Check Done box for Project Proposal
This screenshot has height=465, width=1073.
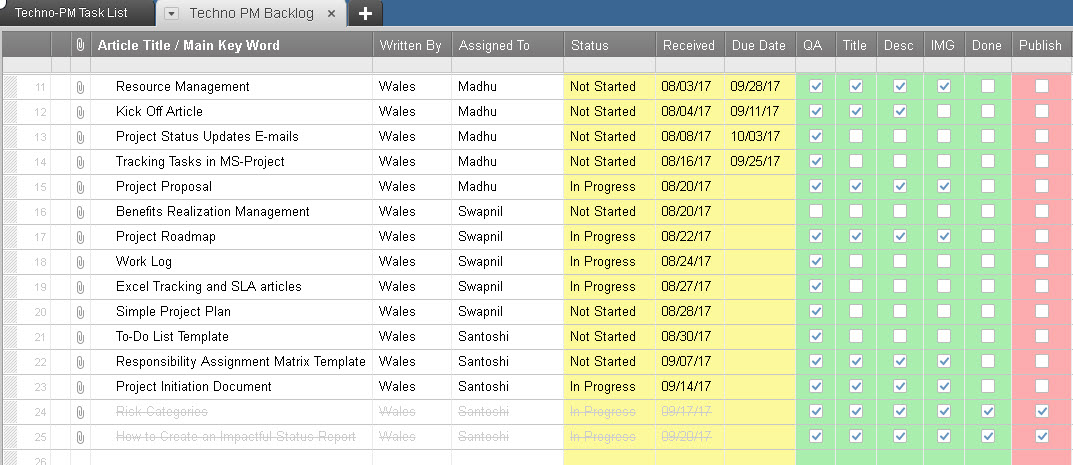coord(987,187)
